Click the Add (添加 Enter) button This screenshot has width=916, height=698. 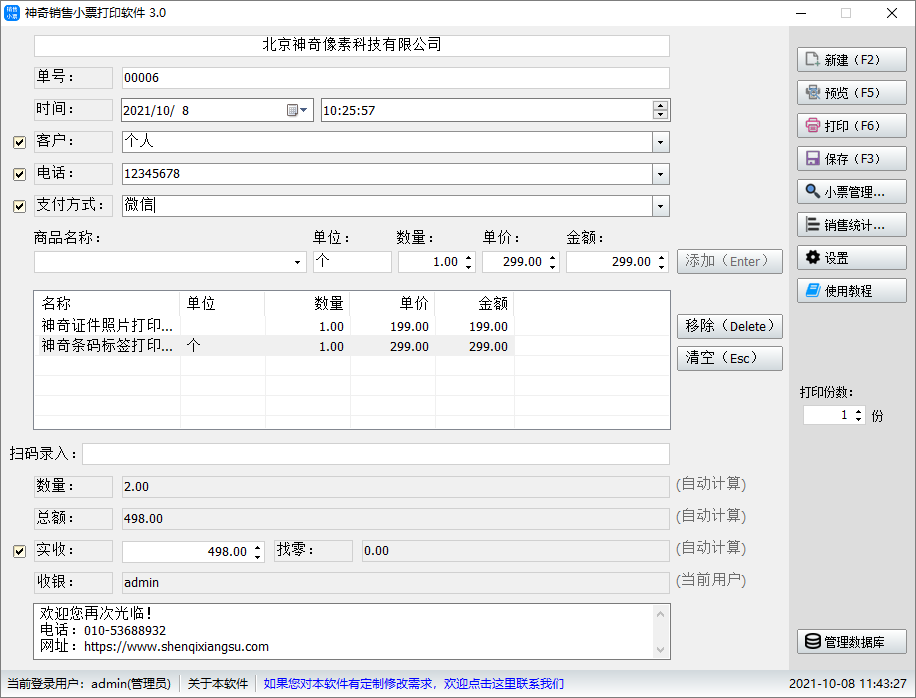pos(730,262)
